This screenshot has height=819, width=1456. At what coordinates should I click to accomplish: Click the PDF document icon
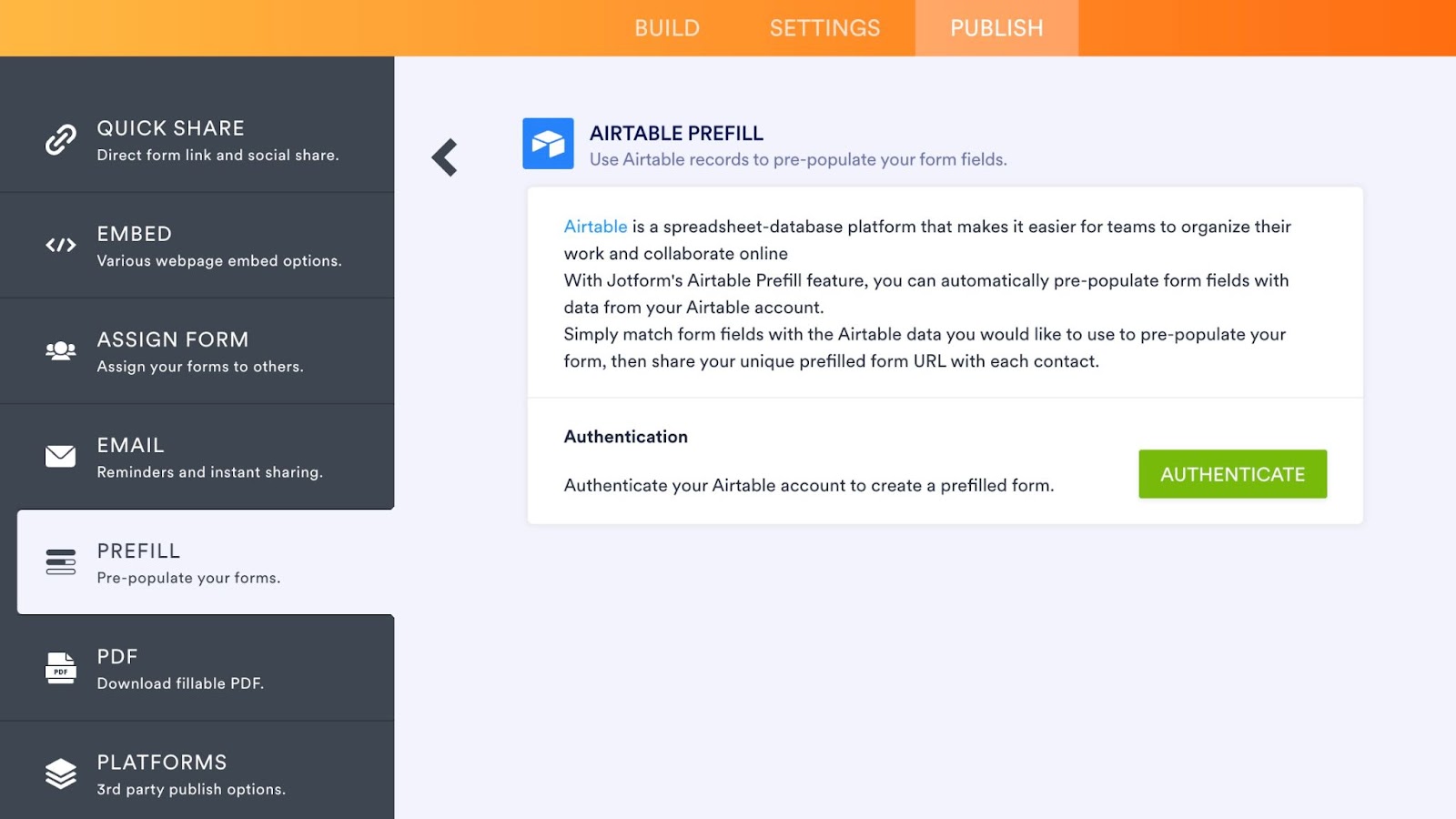[61, 667]
